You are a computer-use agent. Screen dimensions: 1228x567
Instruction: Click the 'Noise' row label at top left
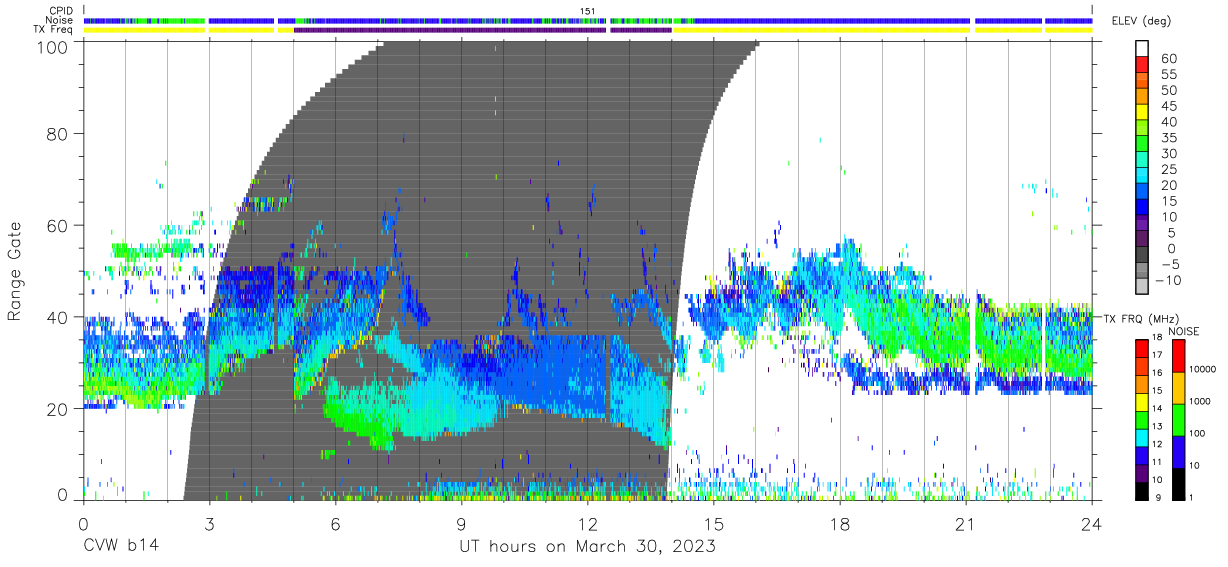click(x=60, y=20)
